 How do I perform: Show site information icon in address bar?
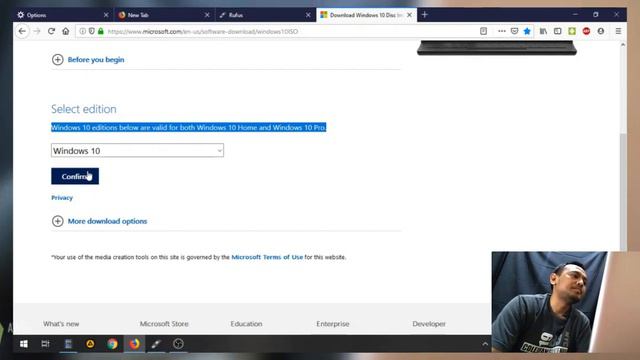click(82, 31)
